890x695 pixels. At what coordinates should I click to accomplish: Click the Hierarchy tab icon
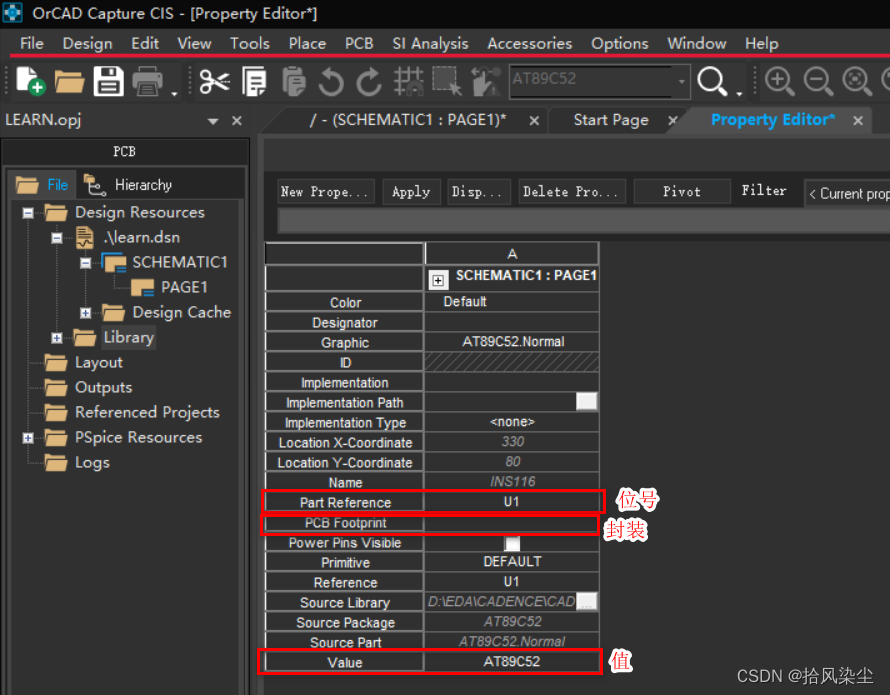click(94, 185)
